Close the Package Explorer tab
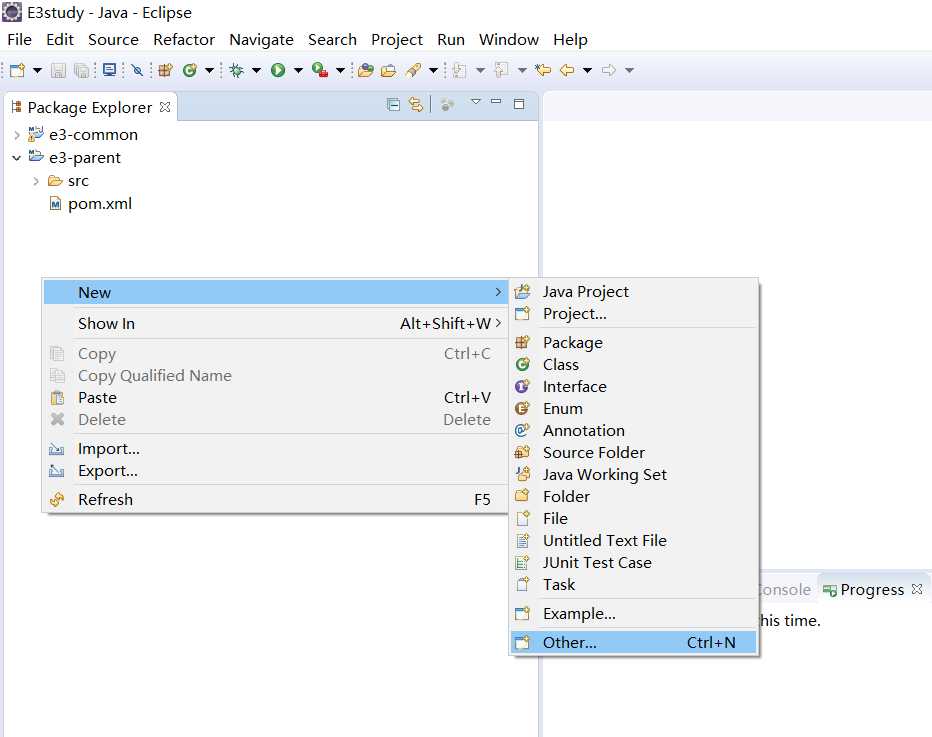 click(165, 106)
